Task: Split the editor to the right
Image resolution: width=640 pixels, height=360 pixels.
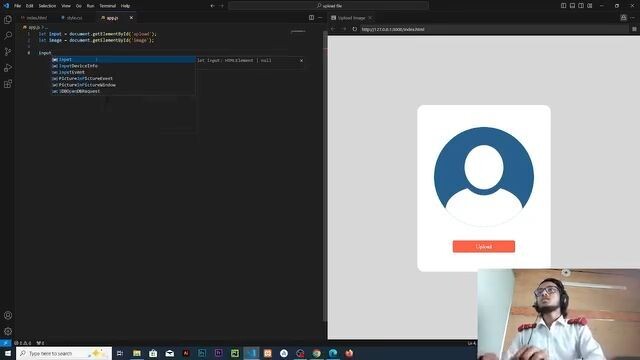Action: click(x=311, y=18)
